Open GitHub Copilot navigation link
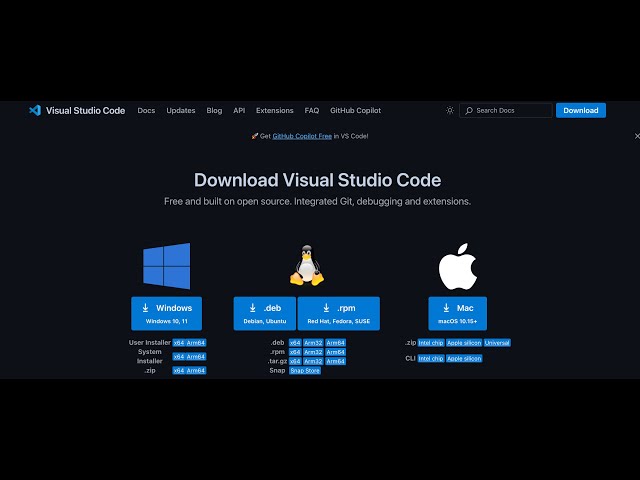Image resolution: width=640 pixels, height=480 pixels. [356, 111]
